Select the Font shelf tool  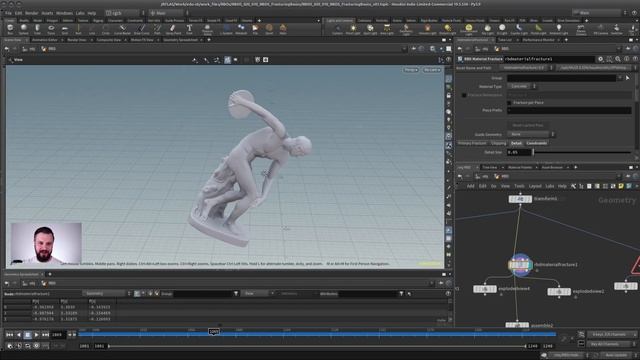[189, 29]
